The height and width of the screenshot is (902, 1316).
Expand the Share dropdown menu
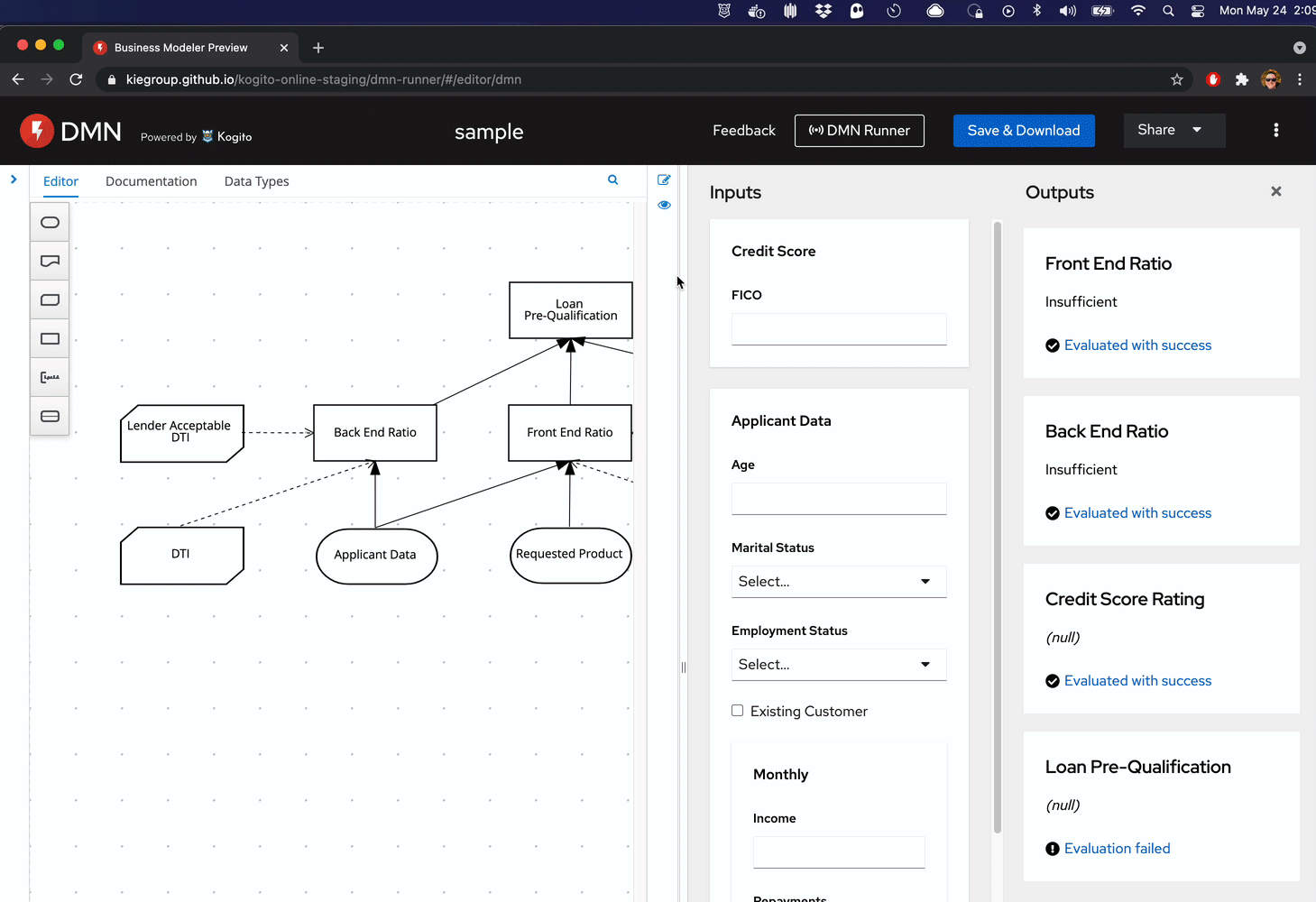1173,130
